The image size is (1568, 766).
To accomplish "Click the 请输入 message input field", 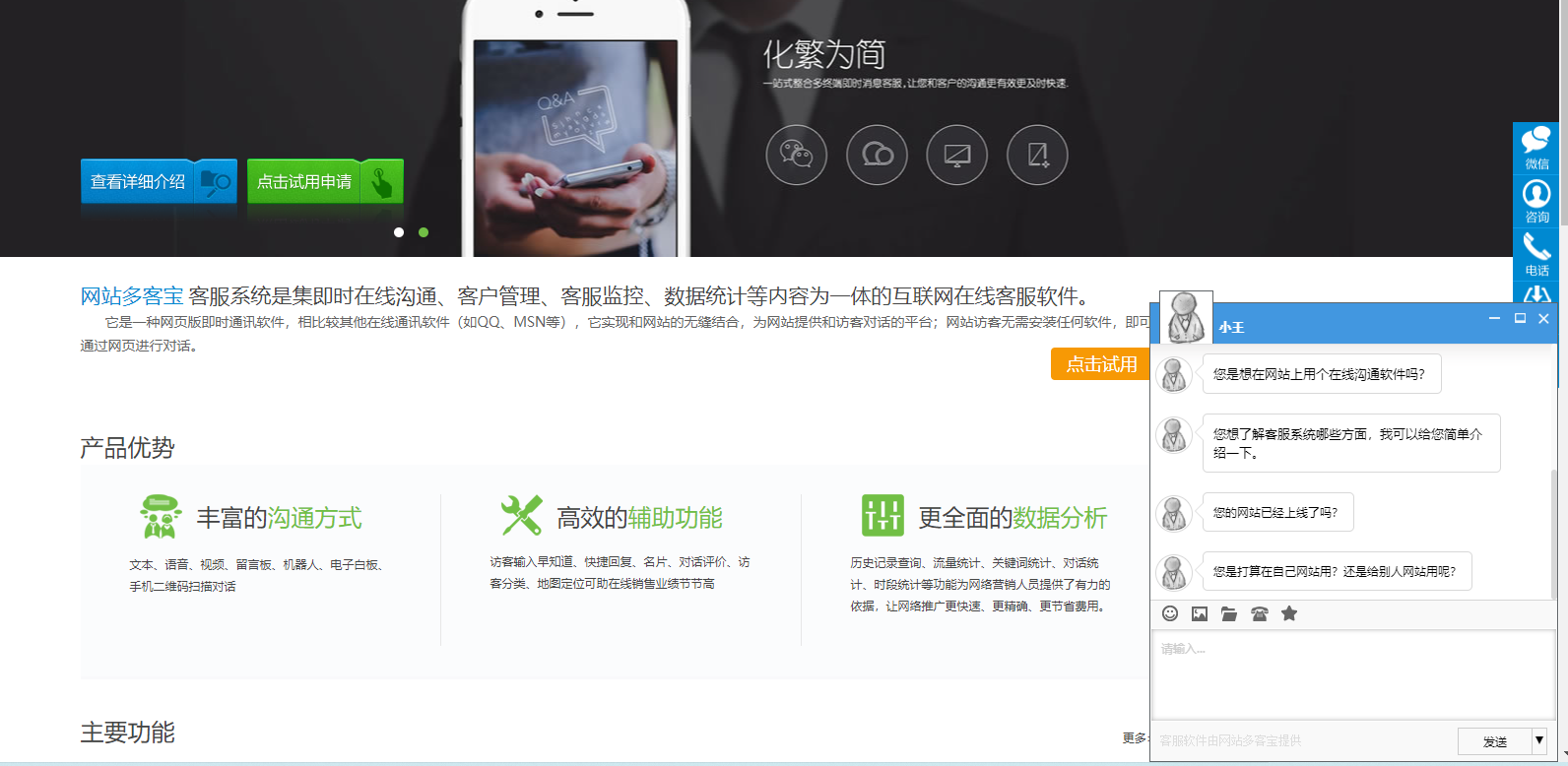I will [1353, 674].
